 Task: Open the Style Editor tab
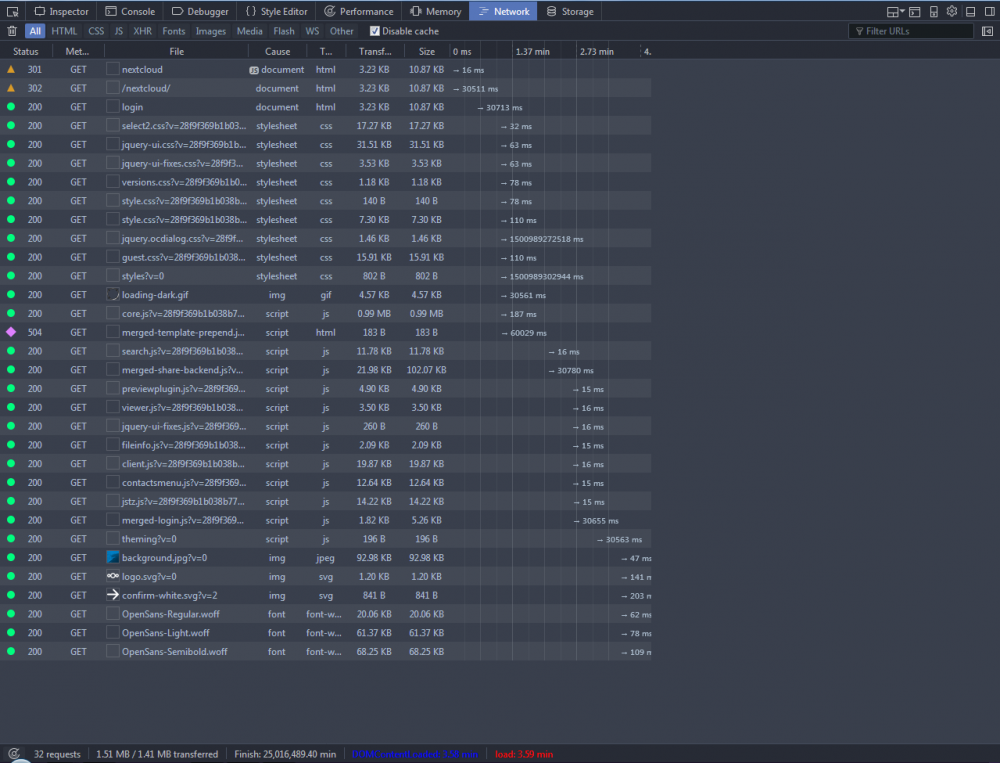pyautogui.click(x=276, y=11)
